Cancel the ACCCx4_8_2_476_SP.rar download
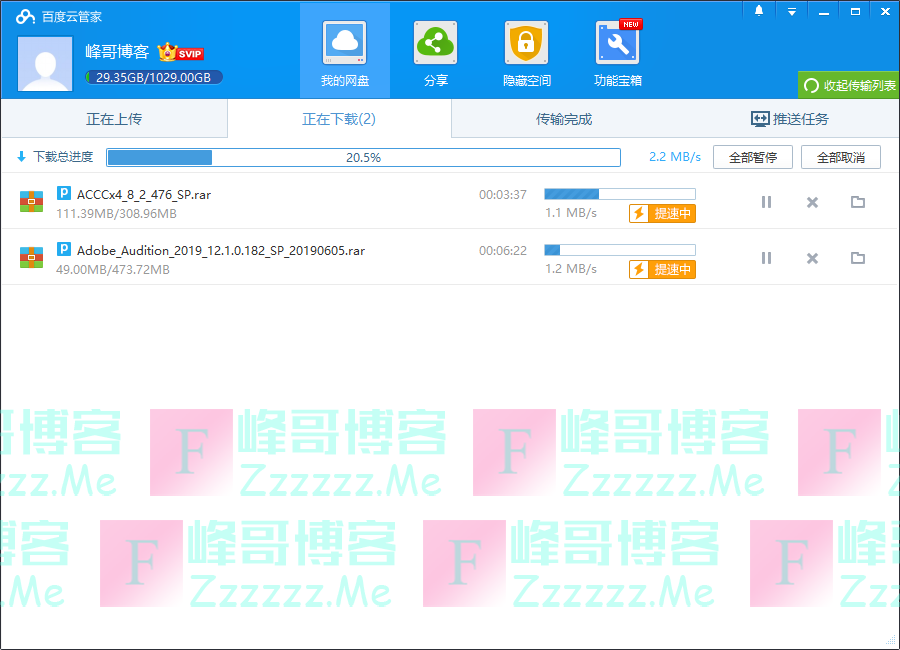The image size is (900, 650). 812,202
